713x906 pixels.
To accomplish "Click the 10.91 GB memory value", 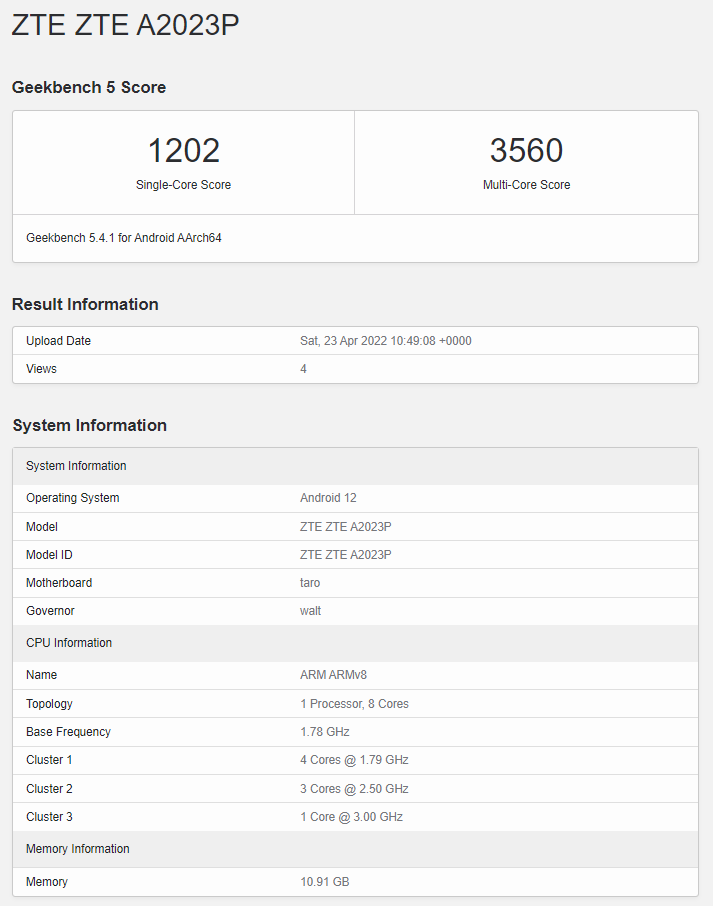I will pyautogui.click(x=324, y=882).
